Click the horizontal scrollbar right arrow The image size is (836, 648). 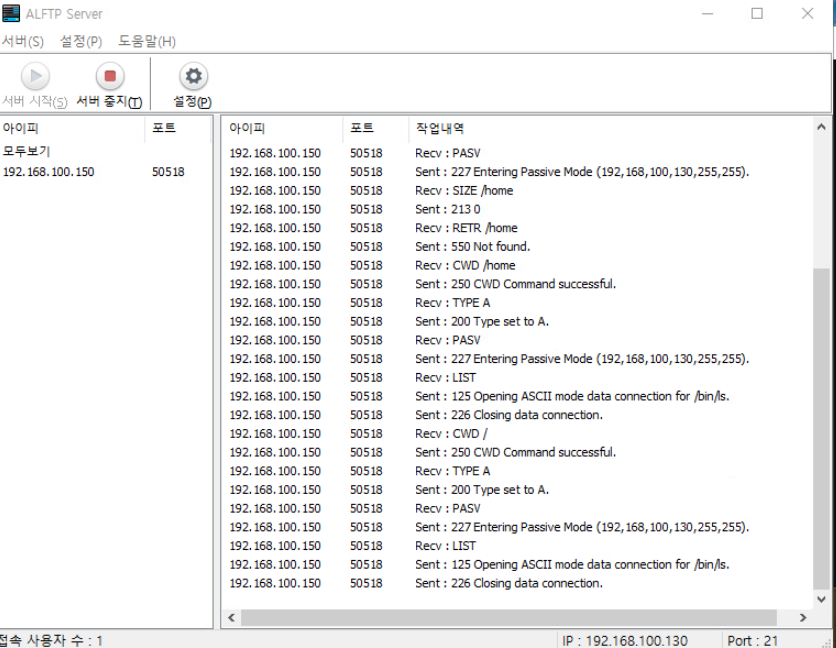(803, 618)
